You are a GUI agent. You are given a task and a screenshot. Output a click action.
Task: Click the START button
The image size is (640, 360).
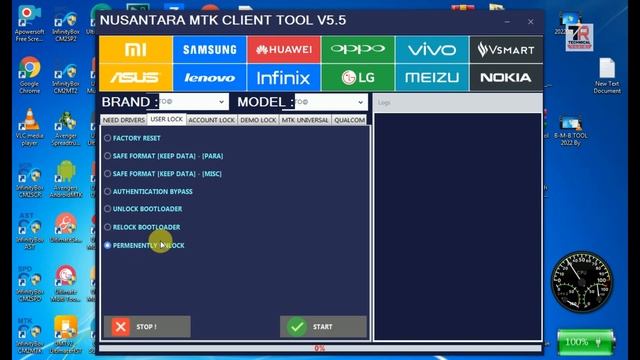(x=323, y=327)
